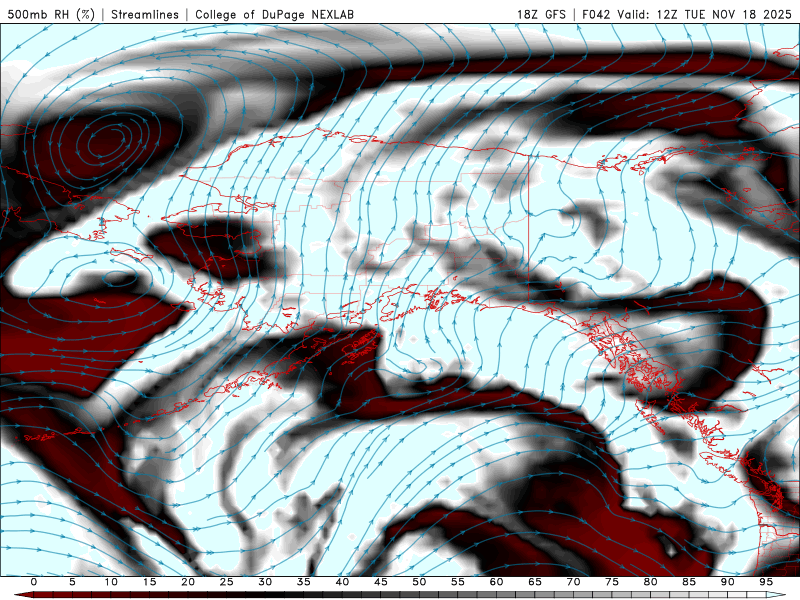Image resolution: width=800 pixels, height=600 pixels.
Task: Click the "35" color scale label
Action: [x=304, y=582]
